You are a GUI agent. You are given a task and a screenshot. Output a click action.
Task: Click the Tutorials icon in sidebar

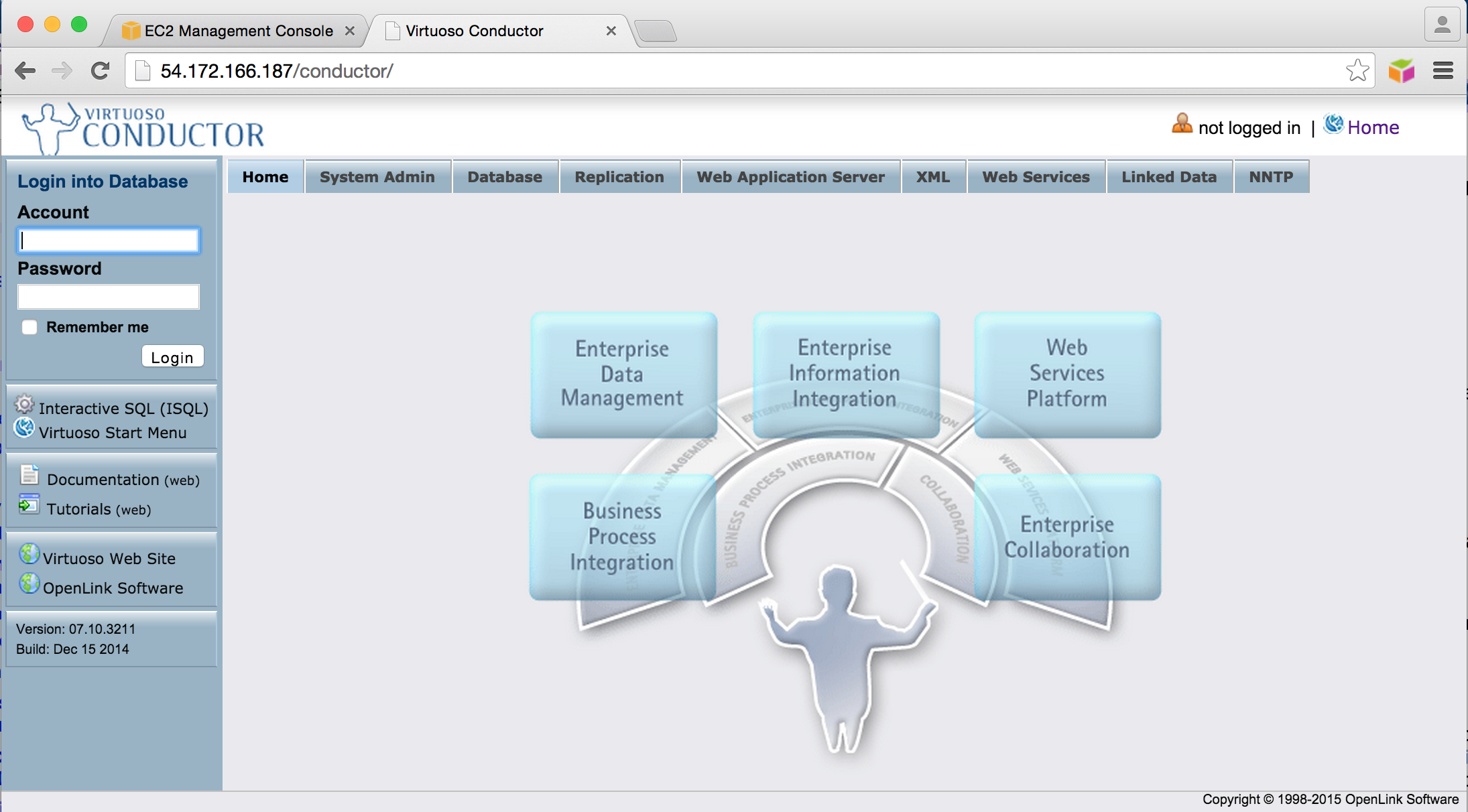[x=29, y=504]
